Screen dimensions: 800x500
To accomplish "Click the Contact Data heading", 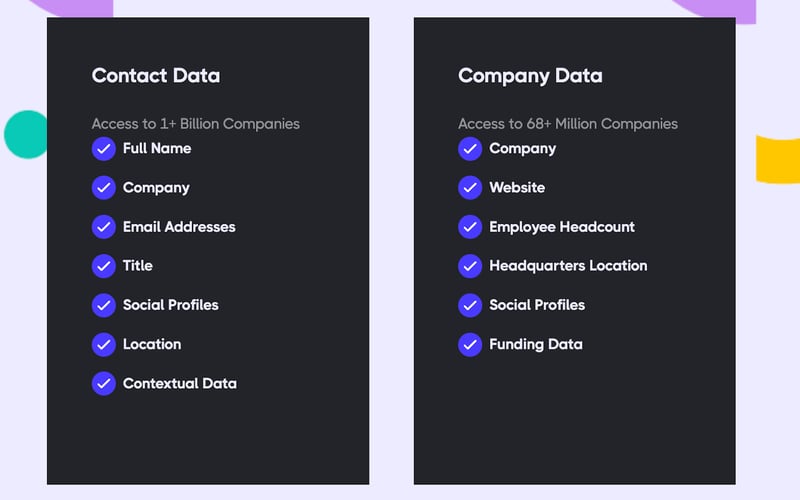I will 156,76.
